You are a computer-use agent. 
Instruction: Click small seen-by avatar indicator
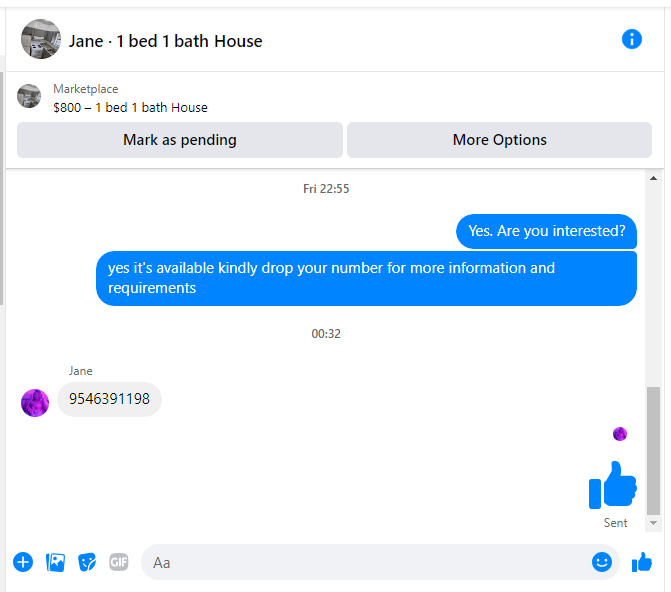(620, 434)
